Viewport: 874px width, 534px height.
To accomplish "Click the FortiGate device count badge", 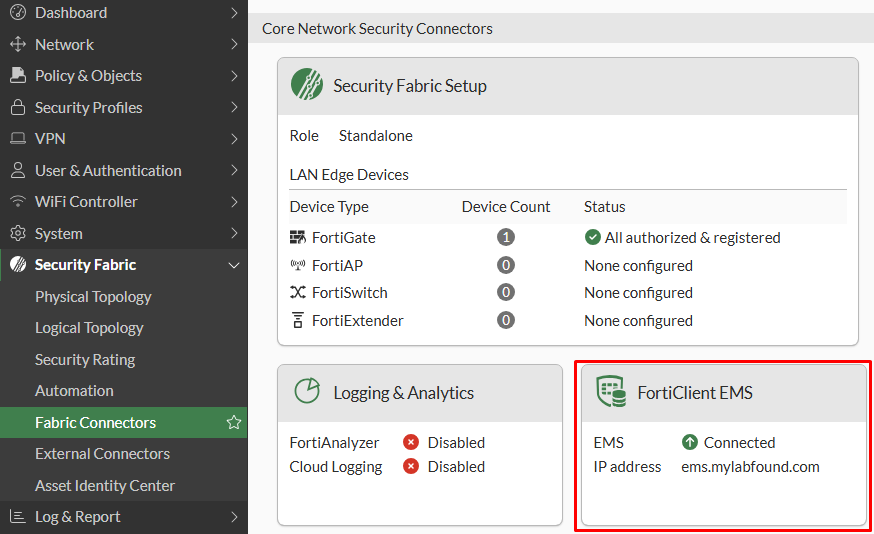I will point(506,237).
